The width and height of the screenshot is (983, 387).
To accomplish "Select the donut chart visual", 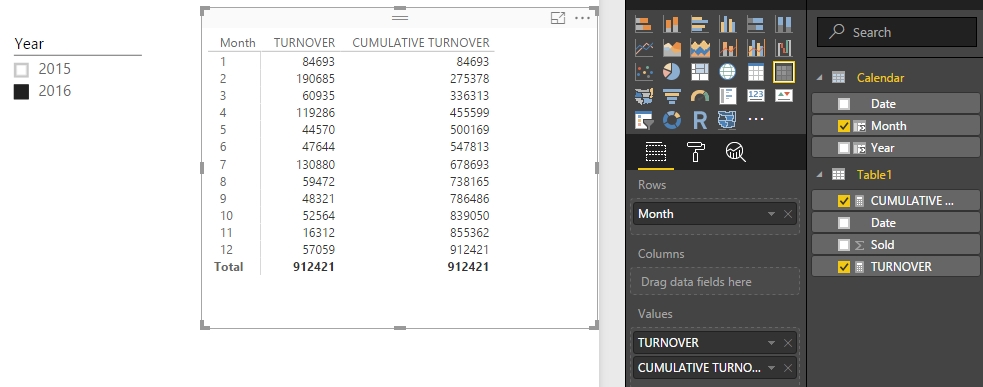I will [x=671, y=119].
